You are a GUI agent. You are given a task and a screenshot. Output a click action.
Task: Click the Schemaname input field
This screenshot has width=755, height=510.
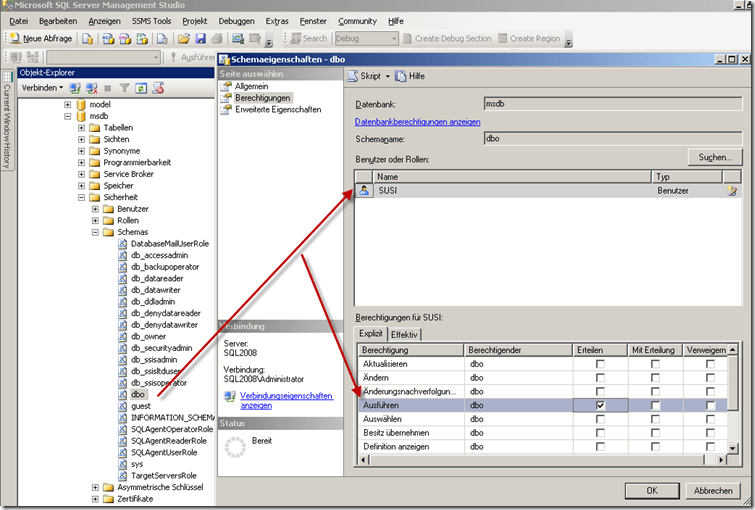(612, 139)
